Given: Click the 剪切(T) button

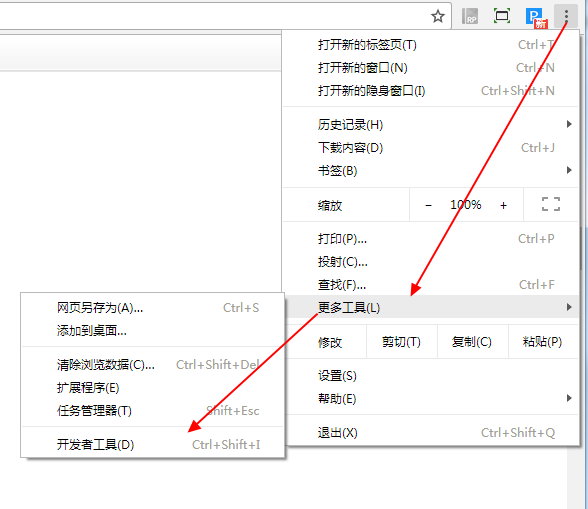Looking at the screenshot, I should pos(402,342).
